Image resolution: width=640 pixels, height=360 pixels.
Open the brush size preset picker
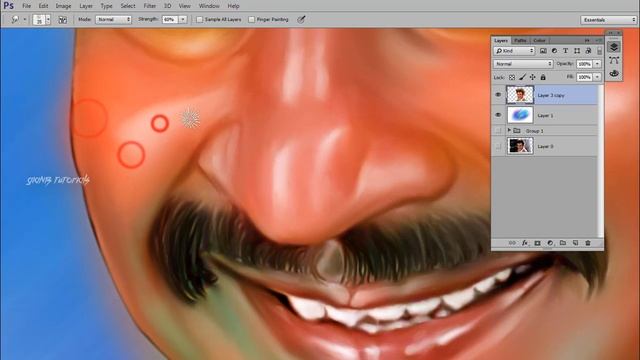point(48,19)
